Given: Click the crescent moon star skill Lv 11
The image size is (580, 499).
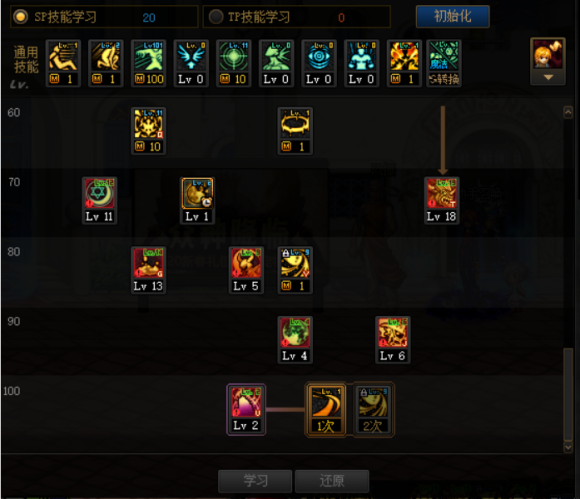Looking at the screenshot, I should point(100,200).
